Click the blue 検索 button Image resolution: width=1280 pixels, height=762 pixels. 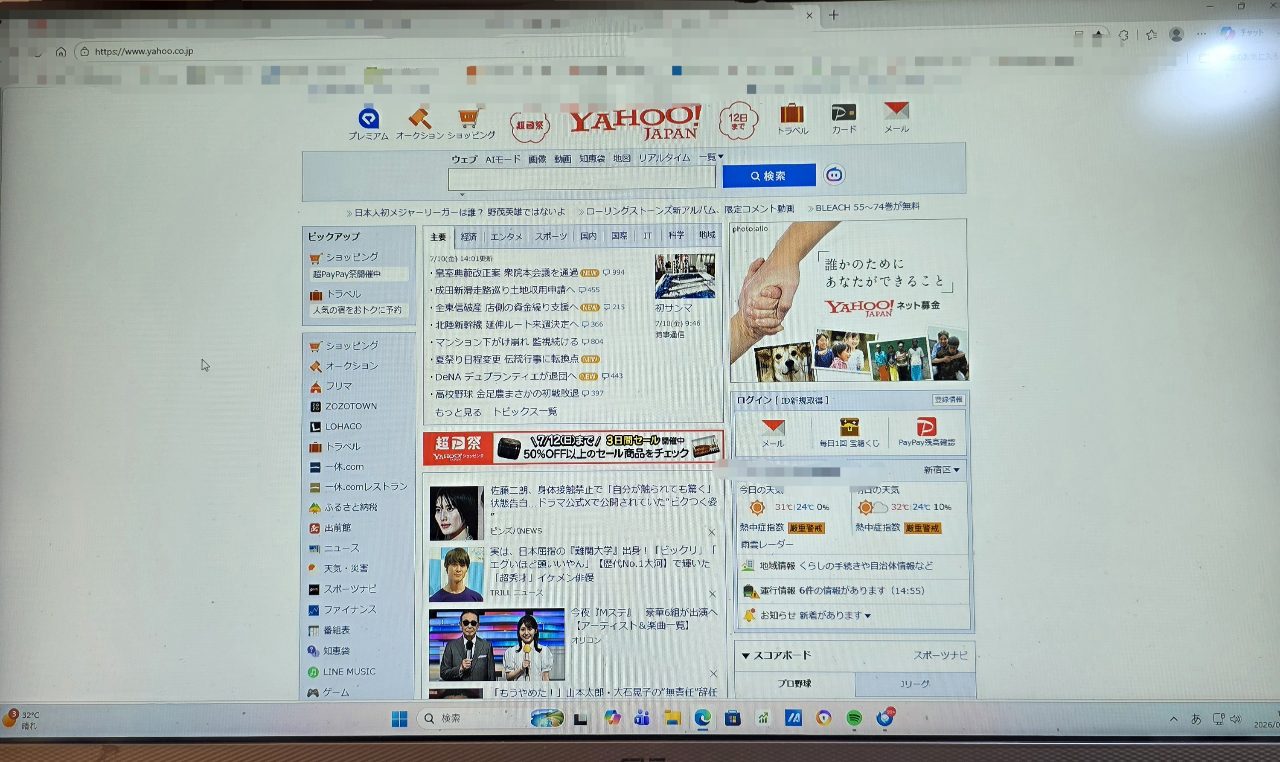click(x=769, y=175)
